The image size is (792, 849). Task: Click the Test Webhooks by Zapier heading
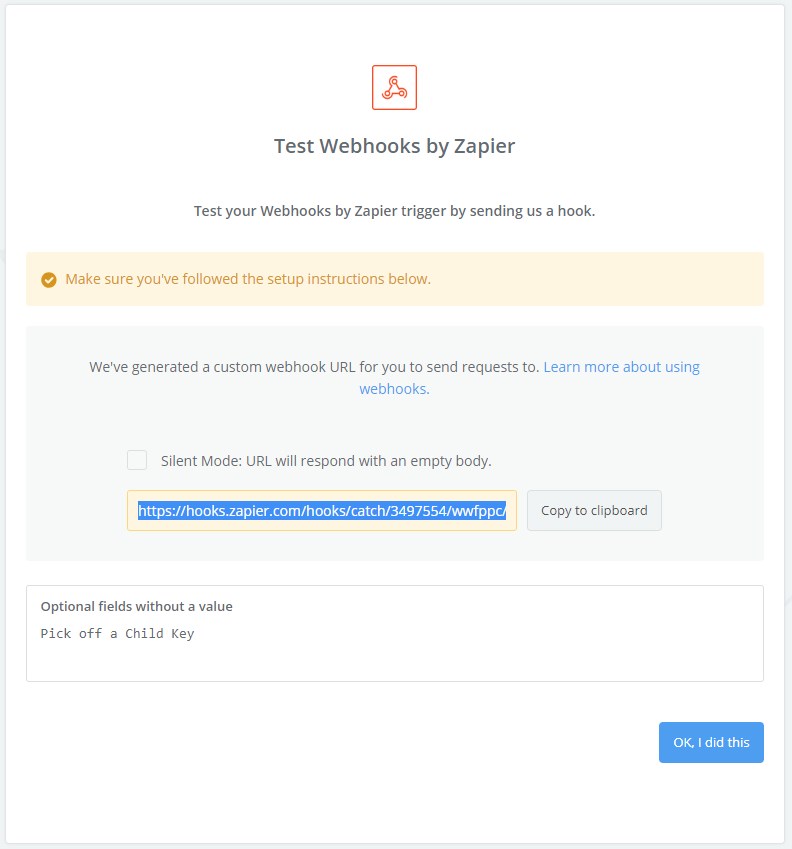click(x=394, y=146)
